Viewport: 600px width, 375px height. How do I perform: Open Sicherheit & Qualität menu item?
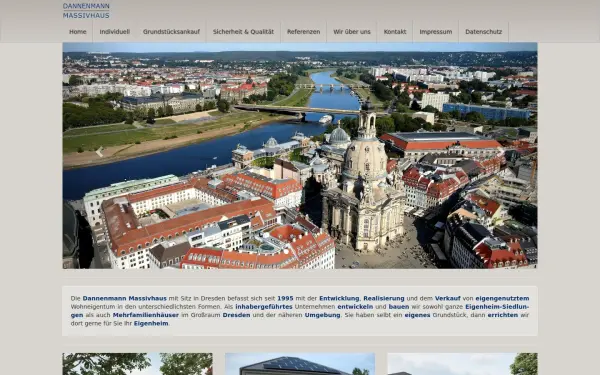pyautogui.click(x=243, y=32)
